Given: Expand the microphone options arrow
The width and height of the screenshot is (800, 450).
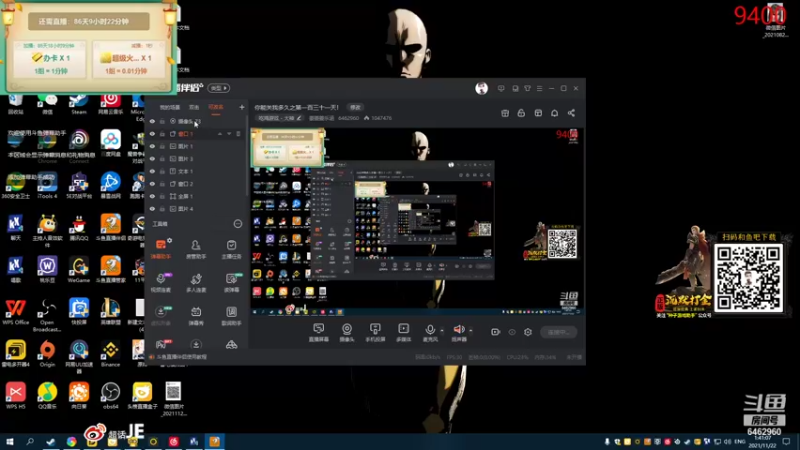Looking at the screenshot, I should click(442, 331).
